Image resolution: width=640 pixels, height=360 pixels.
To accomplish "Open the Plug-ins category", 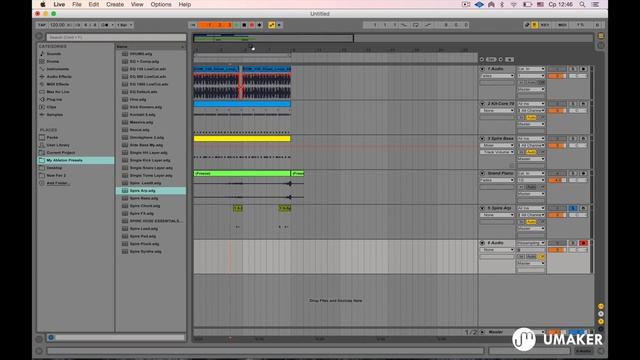I will [54, 99].
